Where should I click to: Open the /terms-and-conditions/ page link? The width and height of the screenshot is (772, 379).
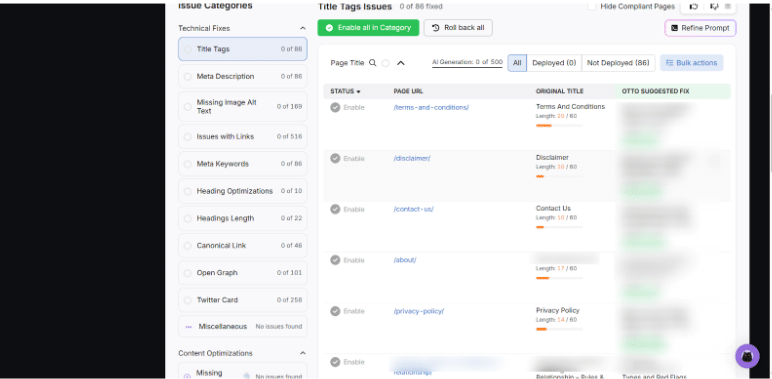pyautogui.click(x=431, y=107)
